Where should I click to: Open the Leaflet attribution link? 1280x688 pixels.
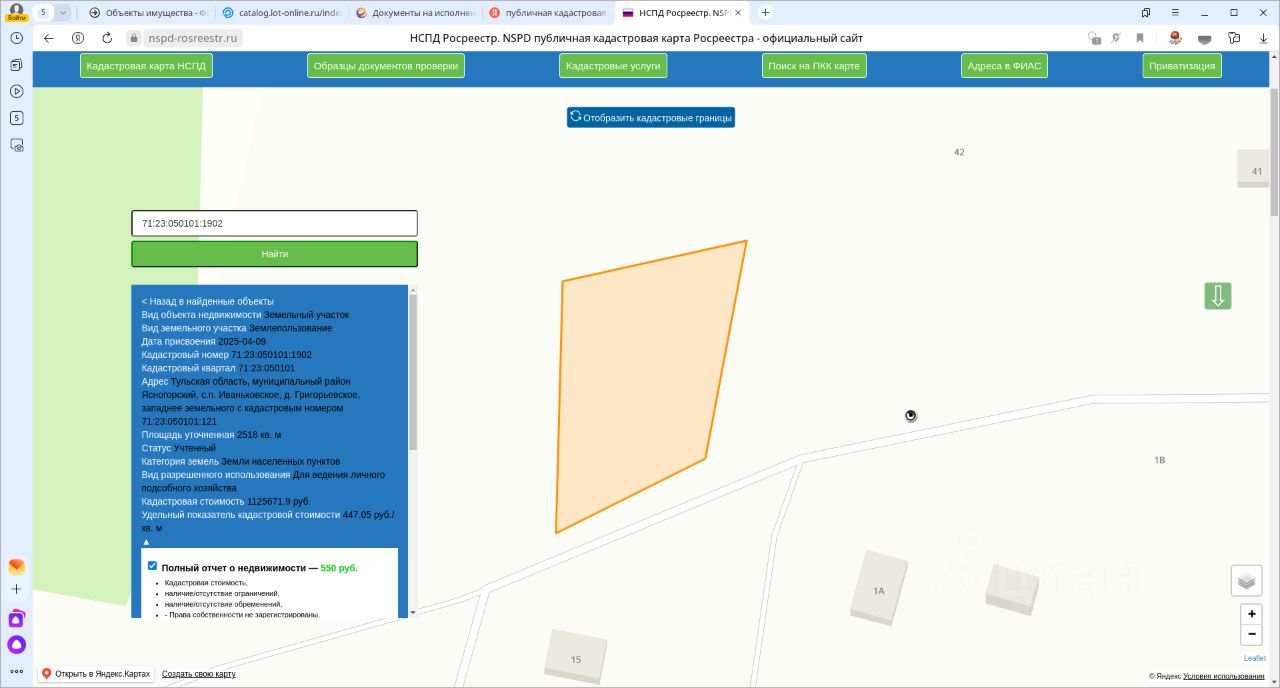pos(1254,658)
